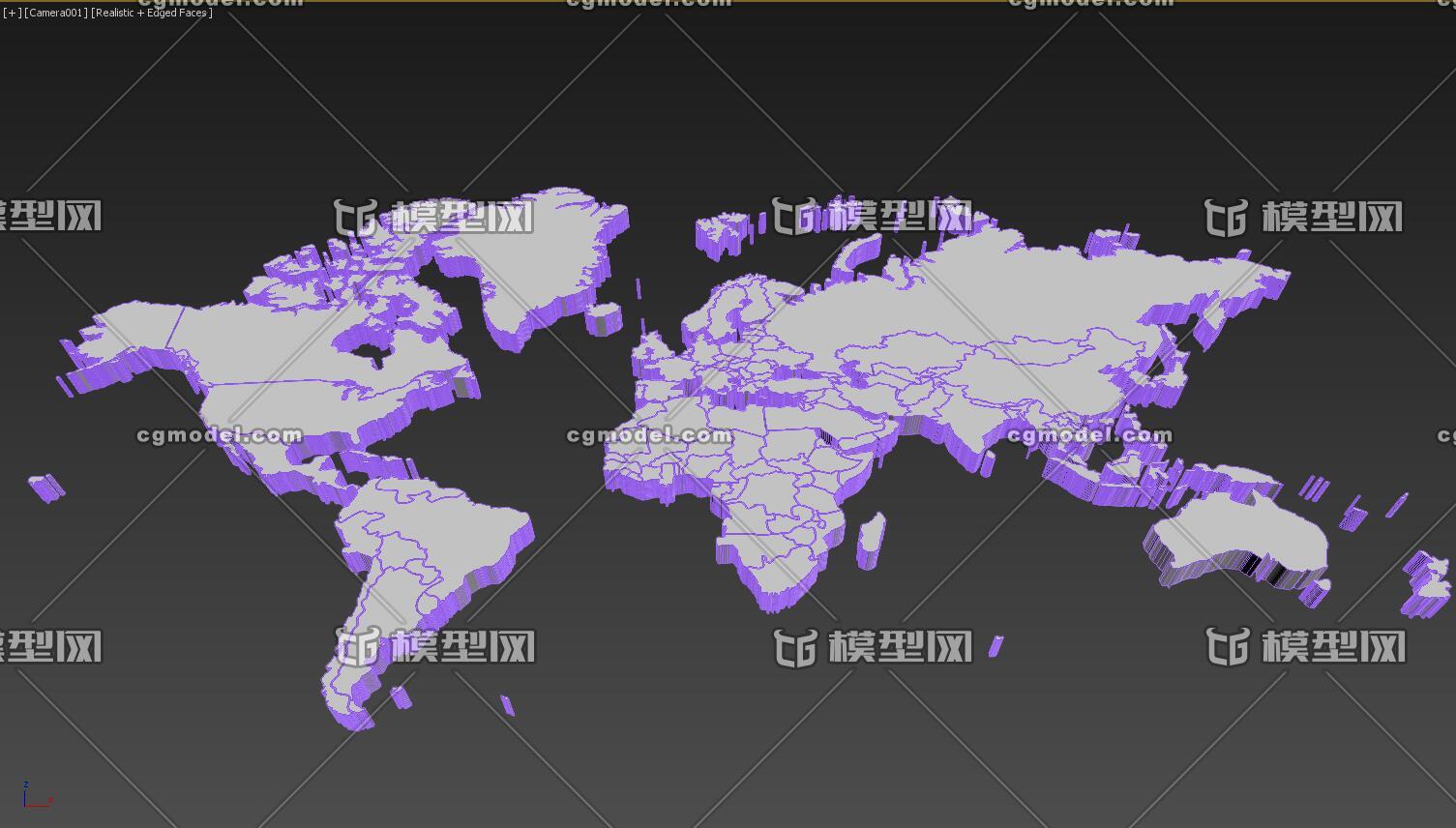Select the New Zealand landmass in the viewport

1425,583
